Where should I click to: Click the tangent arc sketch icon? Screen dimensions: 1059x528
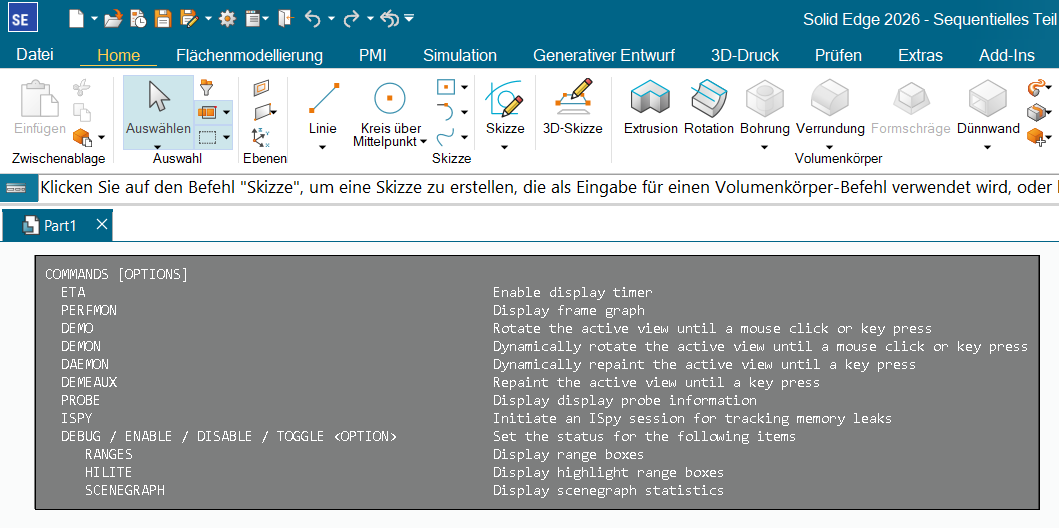[x=445, y=111]
